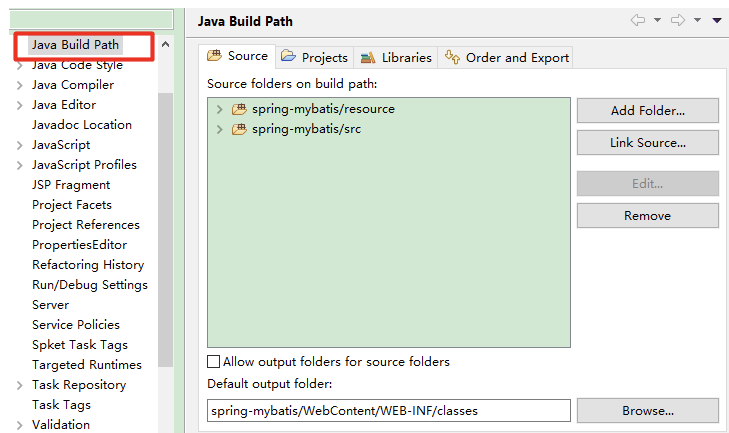Screen dimensions: 729x433
Task: Open the Refactoring History page
Action: point(88,265)
